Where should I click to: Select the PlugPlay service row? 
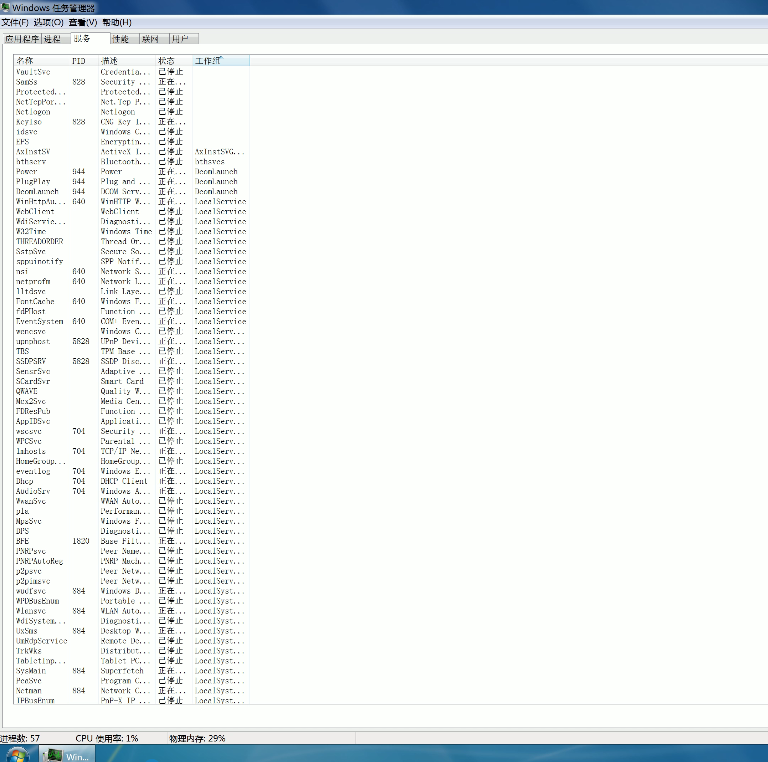132,182
